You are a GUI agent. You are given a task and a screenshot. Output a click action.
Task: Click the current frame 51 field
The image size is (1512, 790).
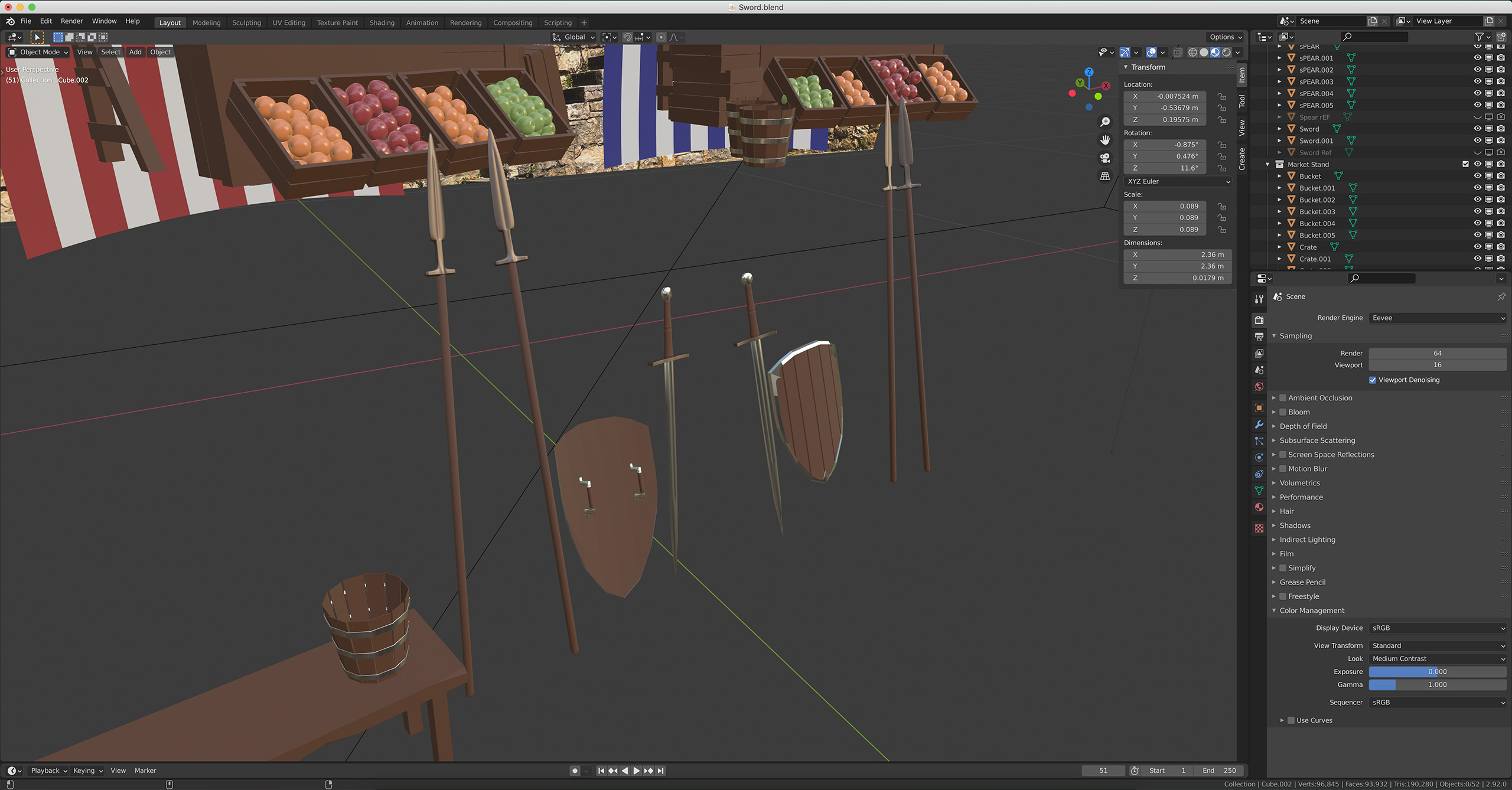click(1103, 771)
